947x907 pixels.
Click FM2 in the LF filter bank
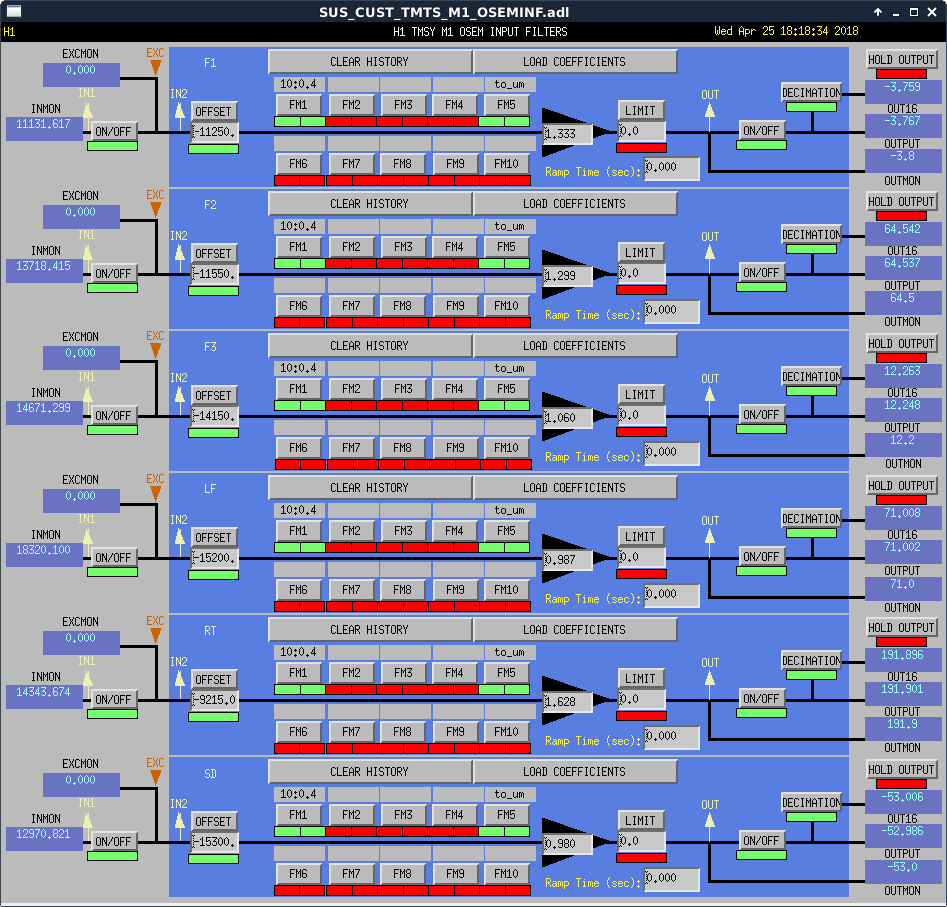(x=351, y=530)
